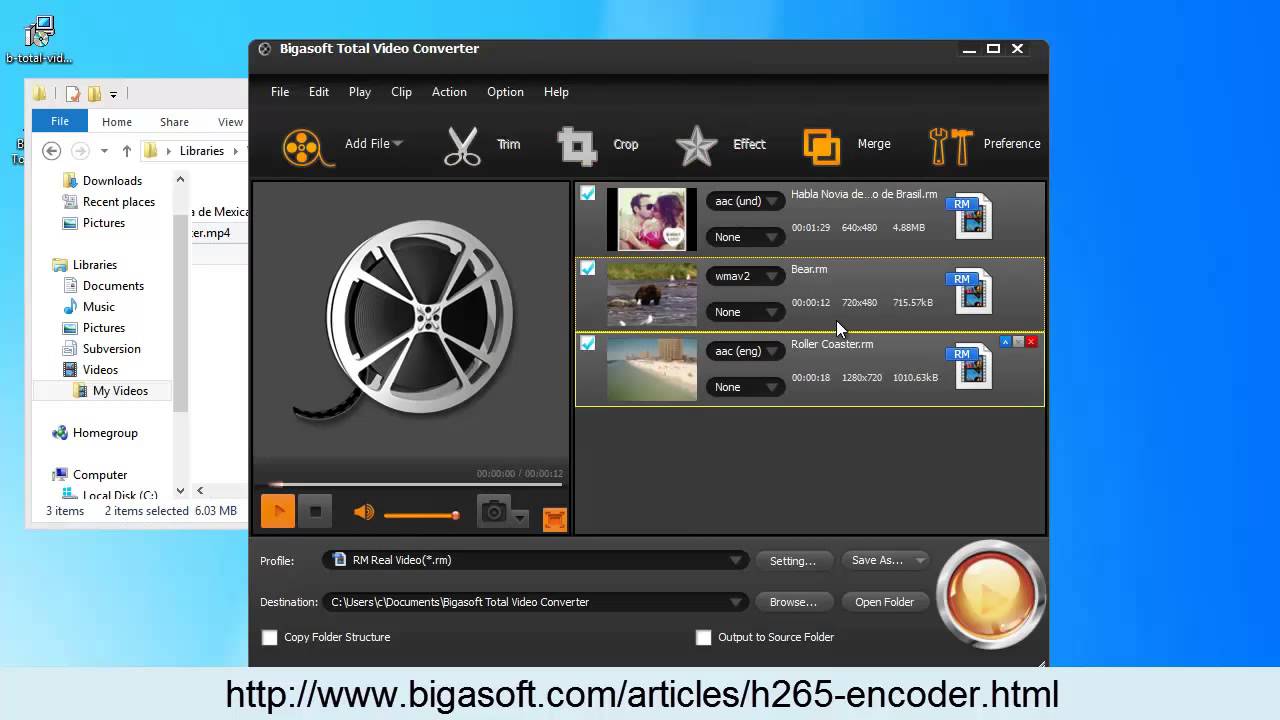
Task: Open the wmav2 audio track dropdown
Action: click(746, 276)
